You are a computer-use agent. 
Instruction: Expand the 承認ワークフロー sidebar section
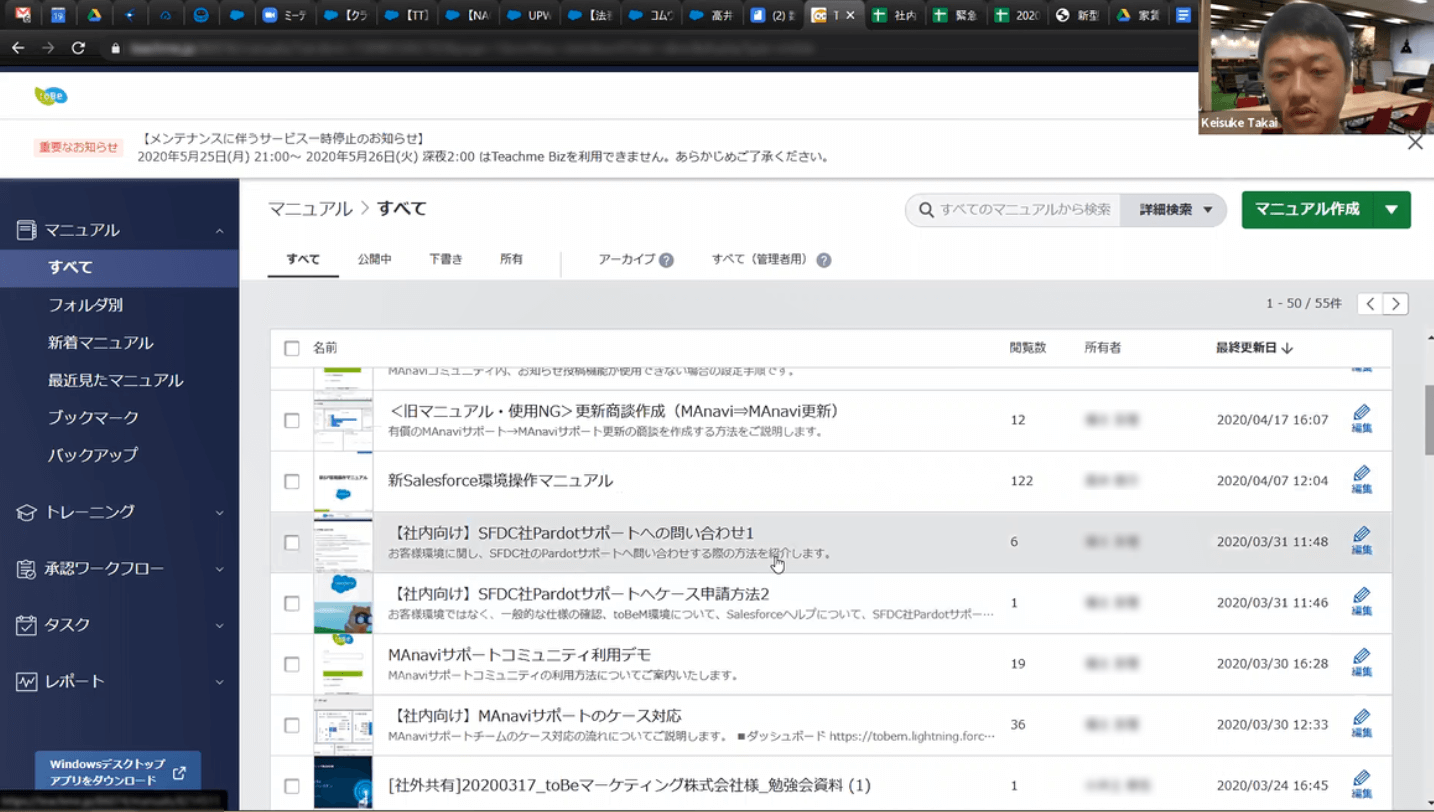[x=219, y=569]
